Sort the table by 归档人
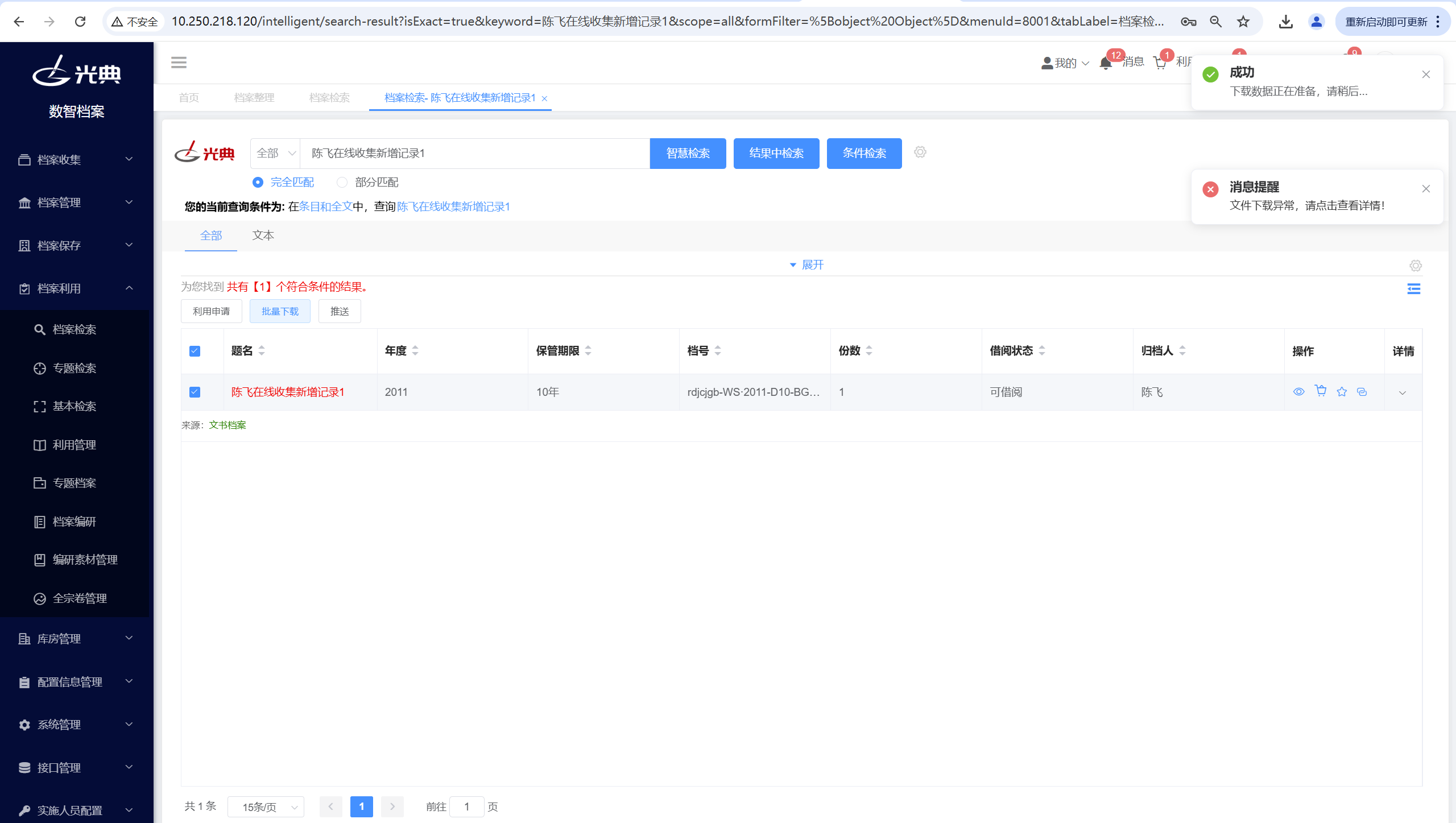Screen dimensions: 1456x823 [x=1182, y=351]
